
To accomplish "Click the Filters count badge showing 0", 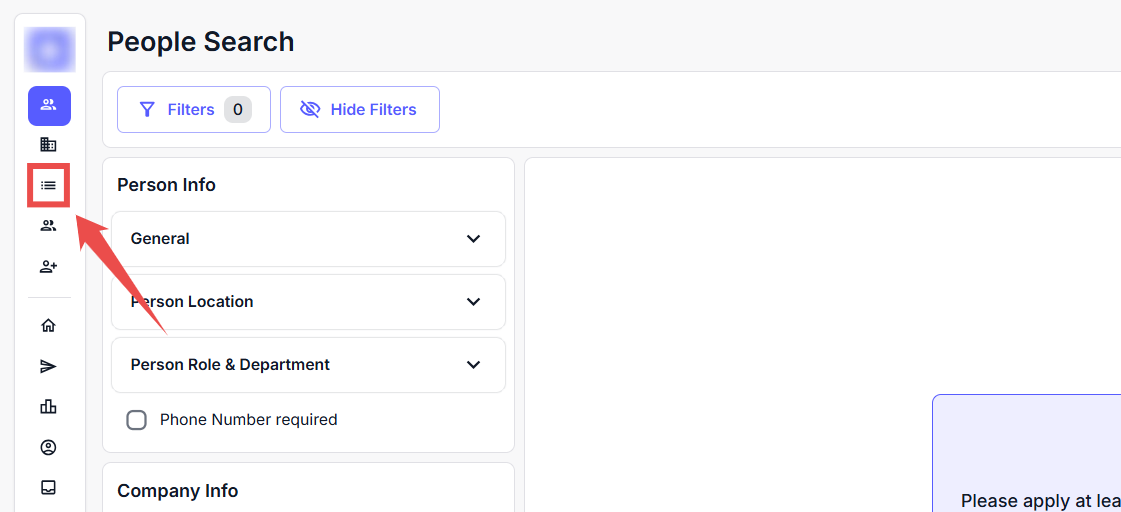I will pos(237,109).
